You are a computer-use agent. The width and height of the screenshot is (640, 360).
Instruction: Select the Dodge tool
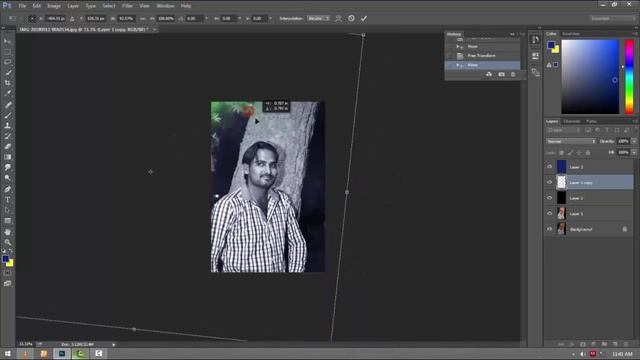[x=7, y=178]
